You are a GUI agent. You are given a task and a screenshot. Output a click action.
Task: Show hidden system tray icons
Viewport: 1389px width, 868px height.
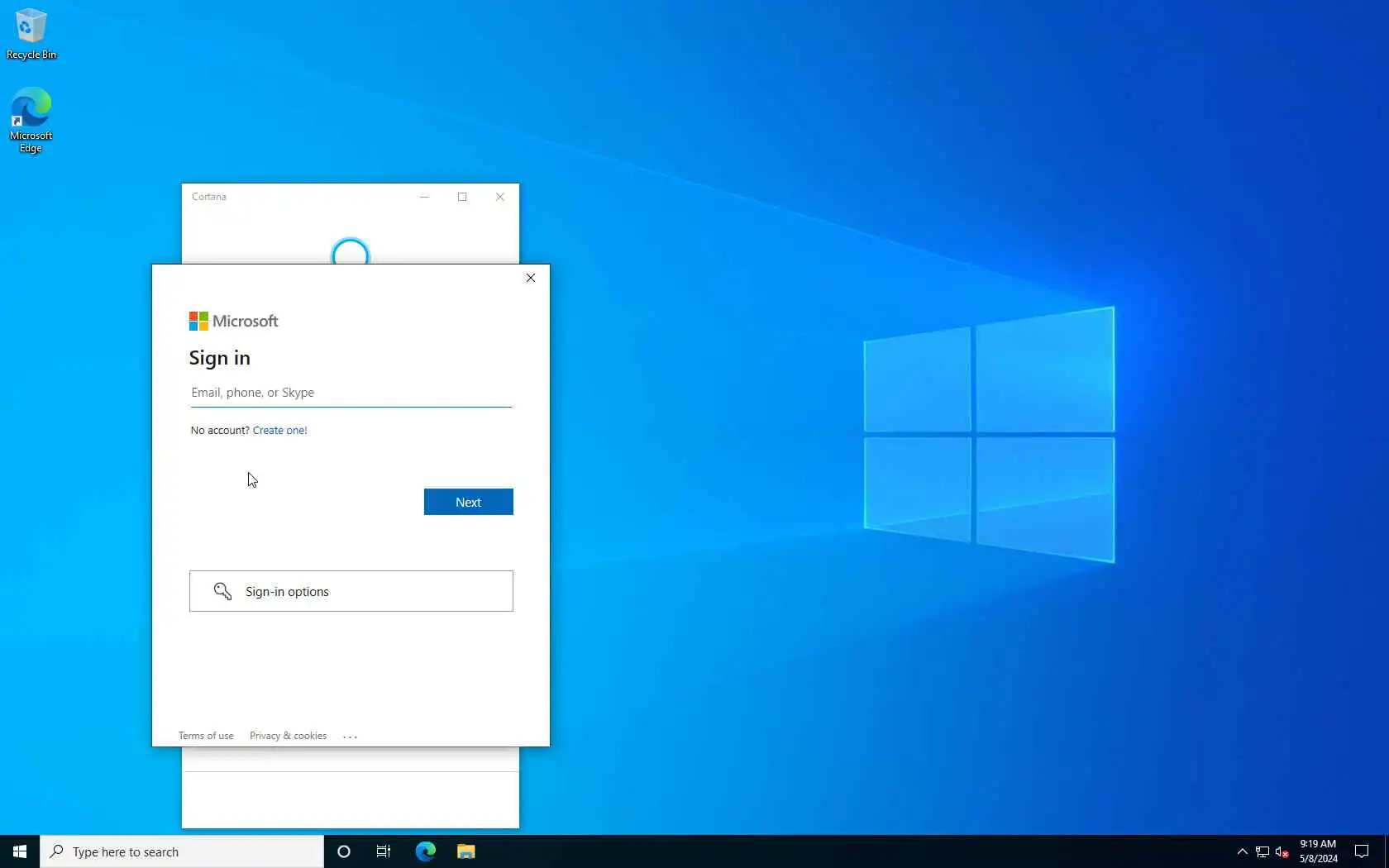(1242, 851)
